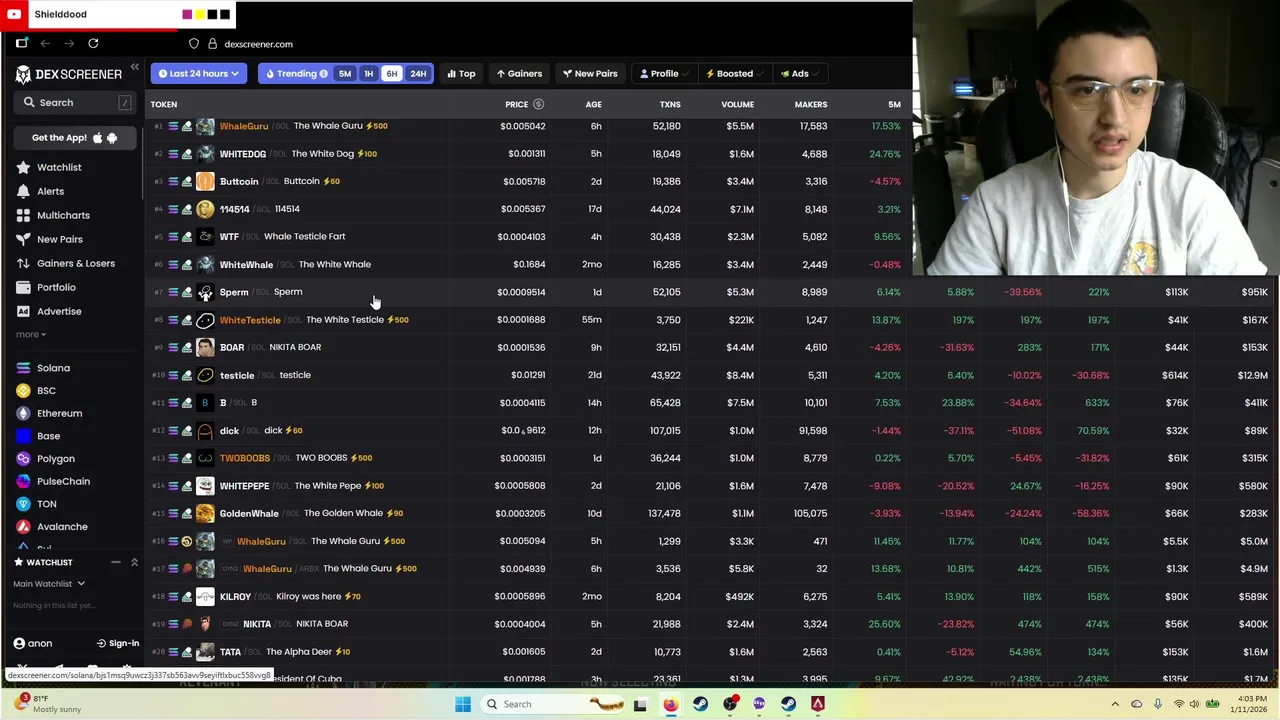Open Multicharts grid icon
The width and height of the screenshot is (1280, 720).
pos(23,215)
